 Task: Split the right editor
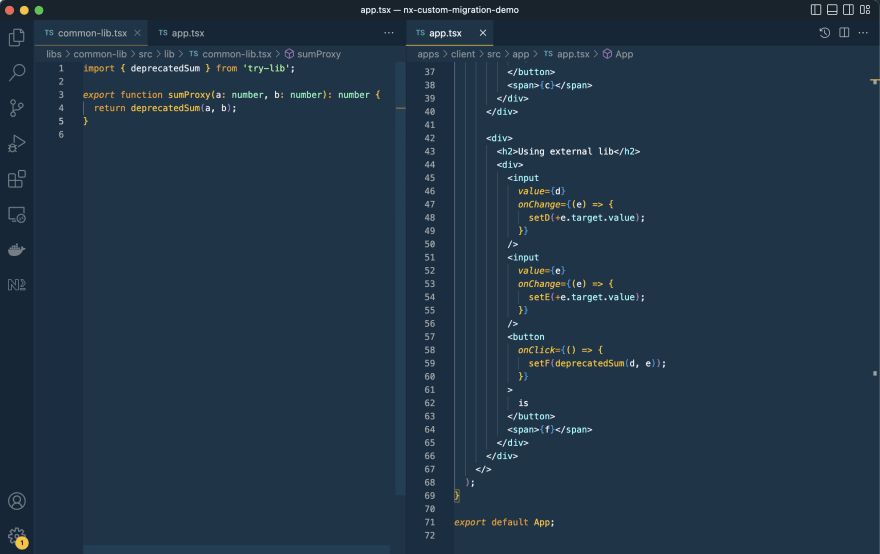click(x=844, y=33)
